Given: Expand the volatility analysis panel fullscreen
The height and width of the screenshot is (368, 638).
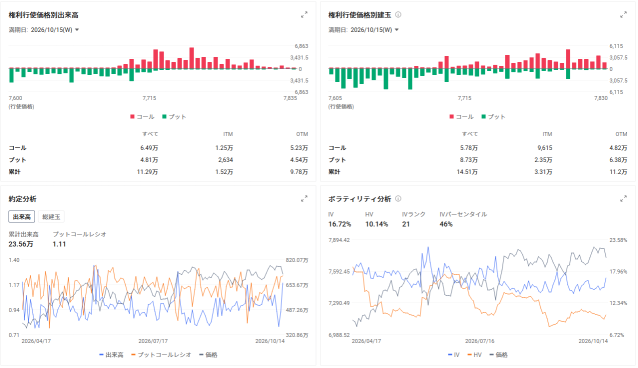Looking at the screenshot, I should click(623, 199).
